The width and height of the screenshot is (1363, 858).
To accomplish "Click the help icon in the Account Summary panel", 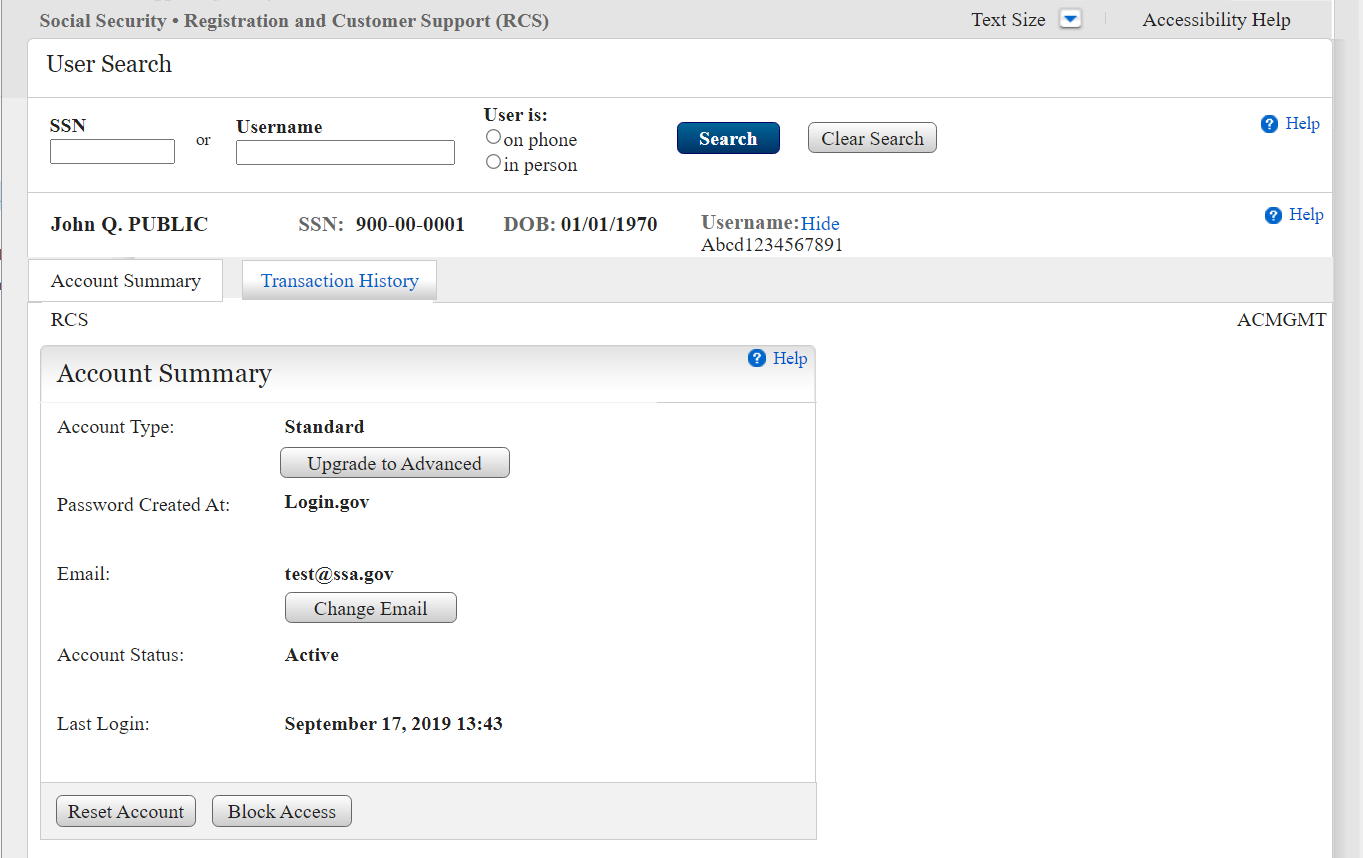I will [x=757, y=358].
